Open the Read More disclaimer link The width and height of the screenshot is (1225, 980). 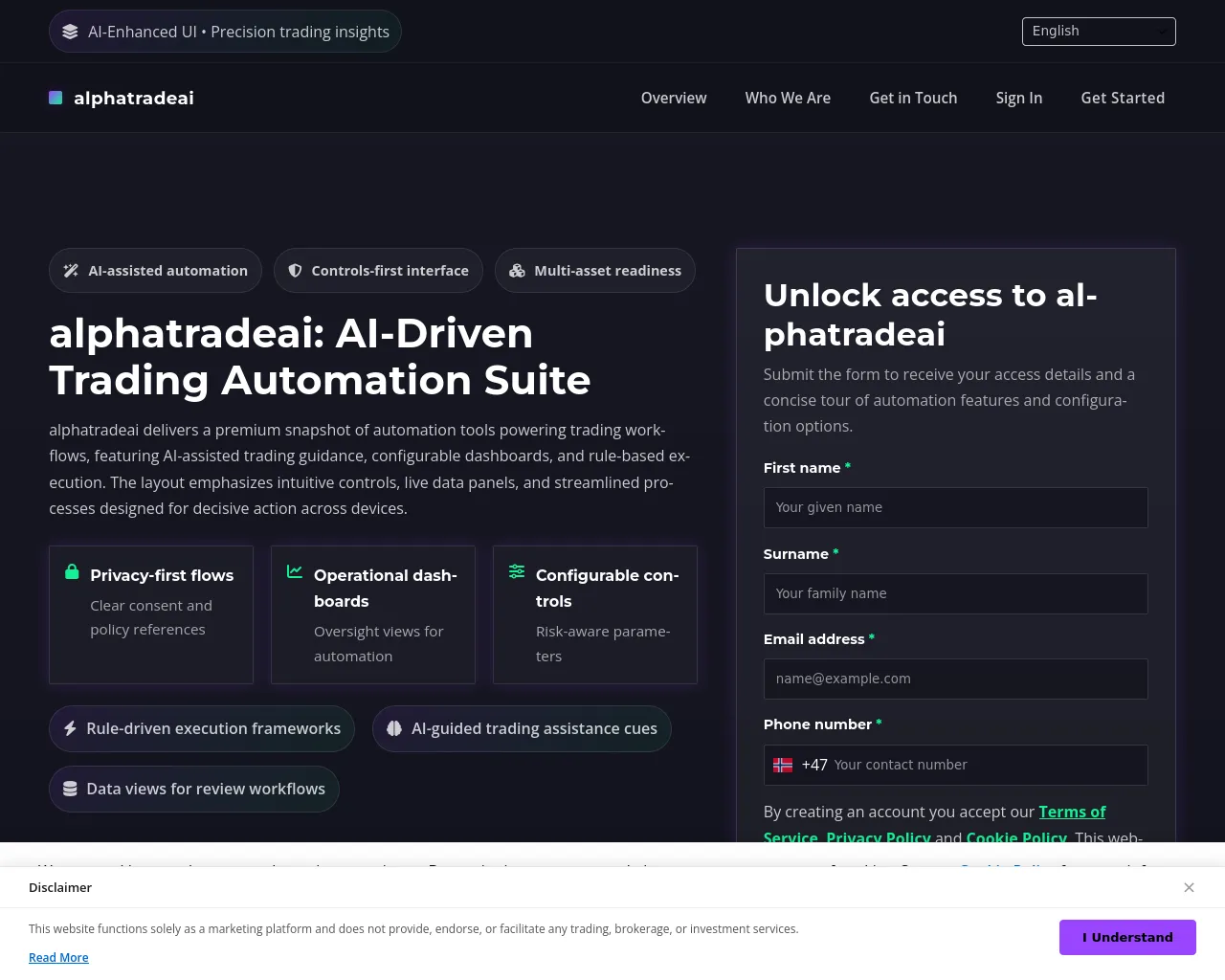pyautogui.click(x=58, y=957)
